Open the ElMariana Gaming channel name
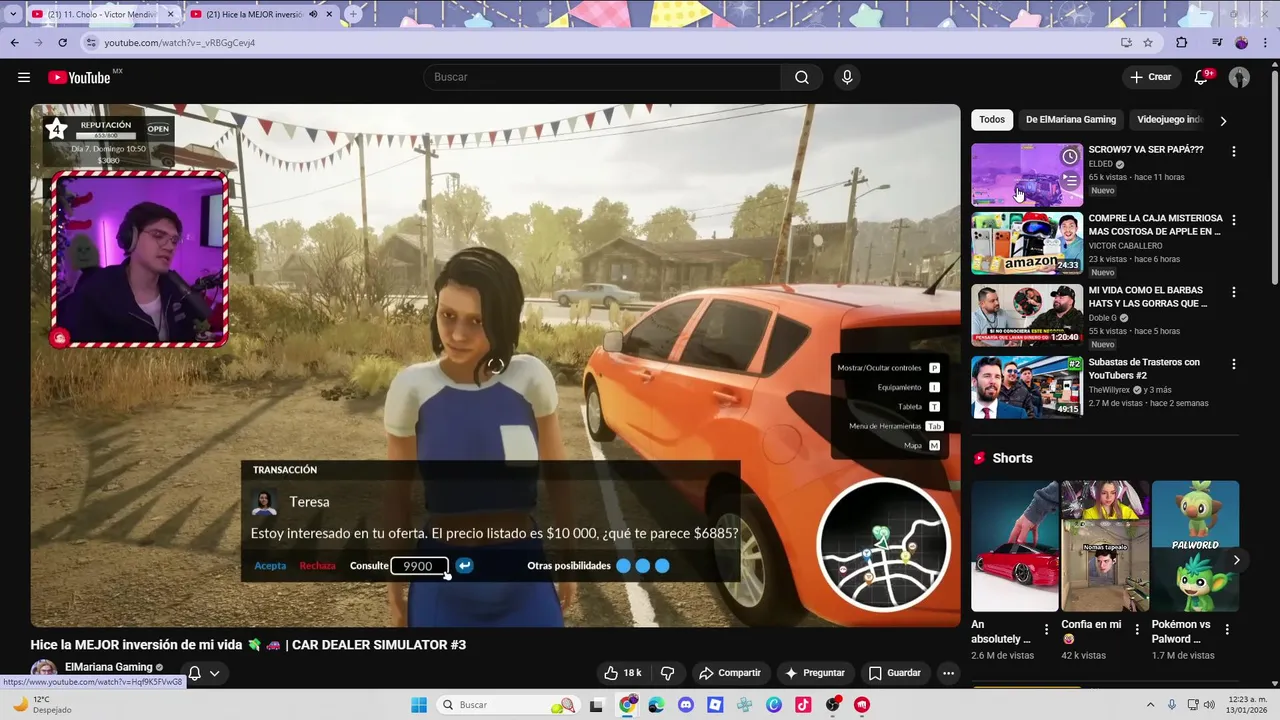 109,667
